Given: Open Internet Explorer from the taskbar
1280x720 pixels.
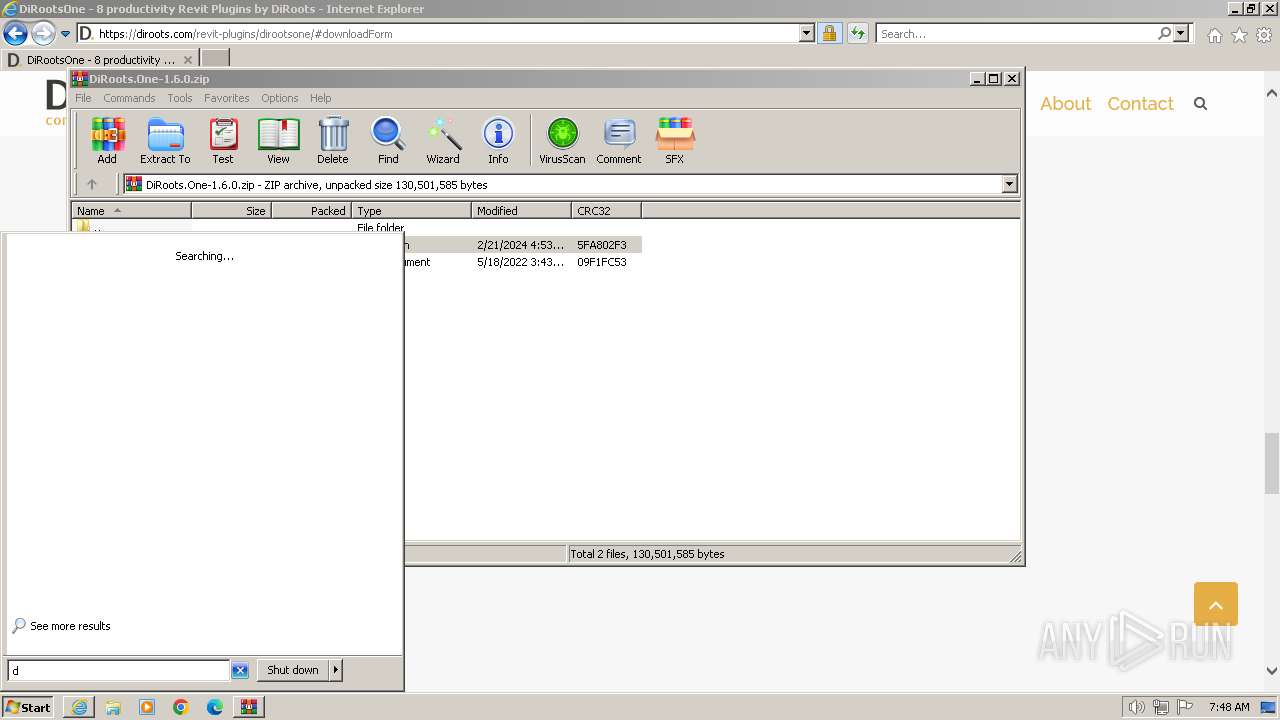Looking at the screenshot, I should pos(79,707).
